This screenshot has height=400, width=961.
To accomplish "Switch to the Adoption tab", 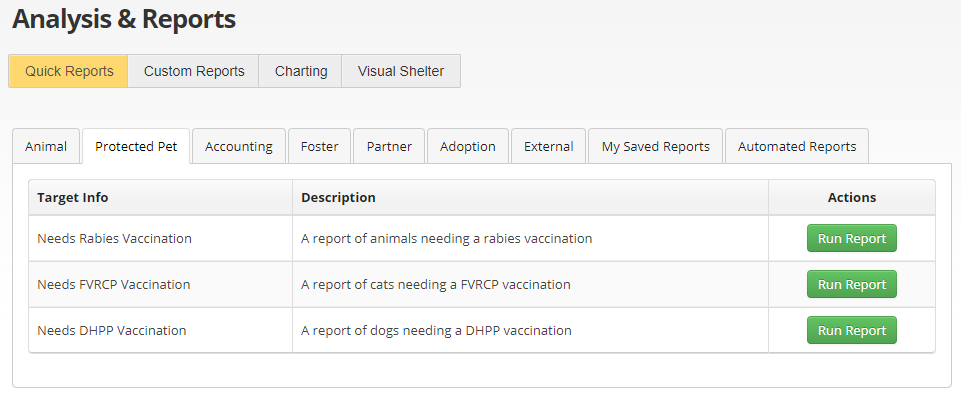I will tap(468, 146).
